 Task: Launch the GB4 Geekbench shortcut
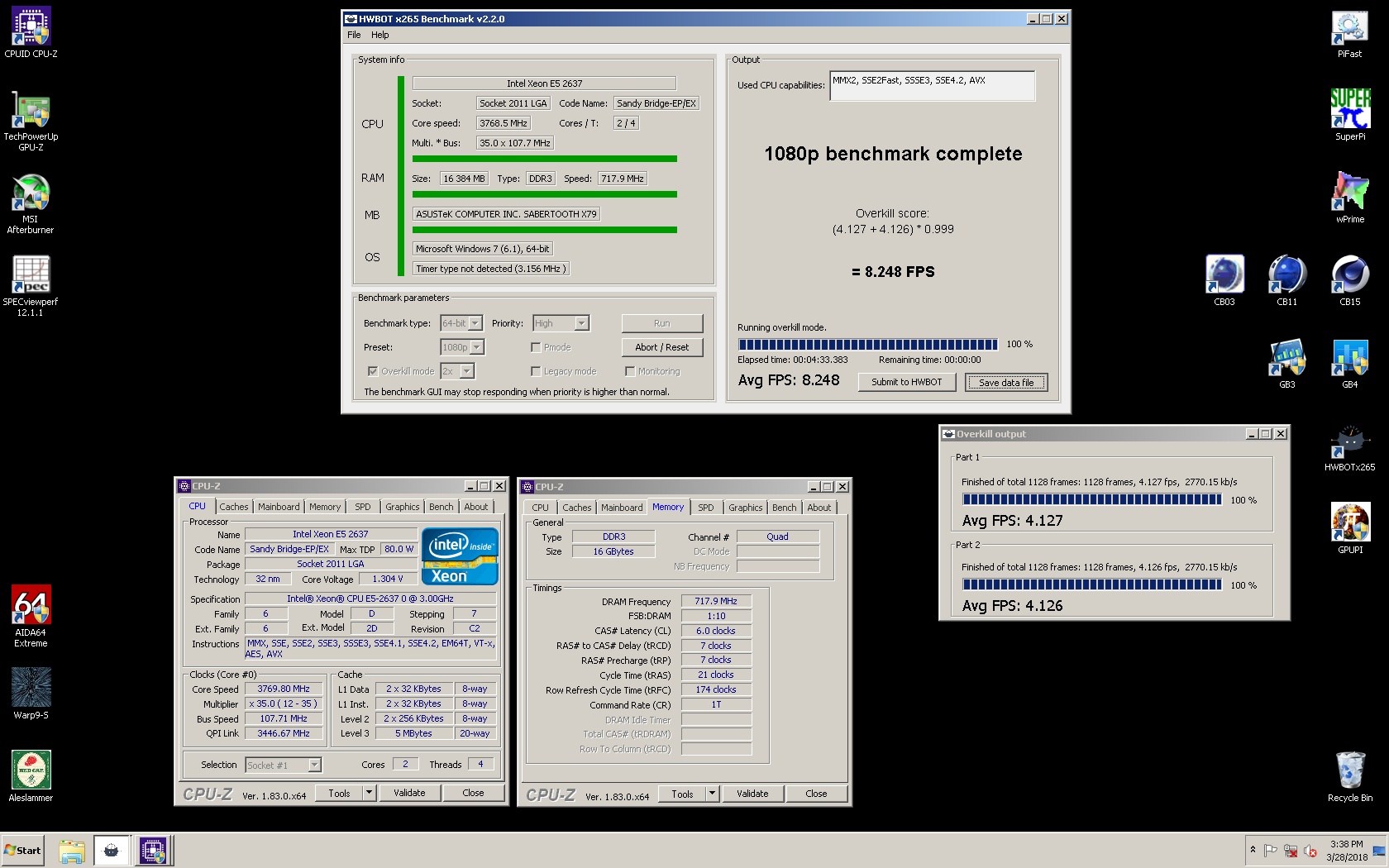1350,364
